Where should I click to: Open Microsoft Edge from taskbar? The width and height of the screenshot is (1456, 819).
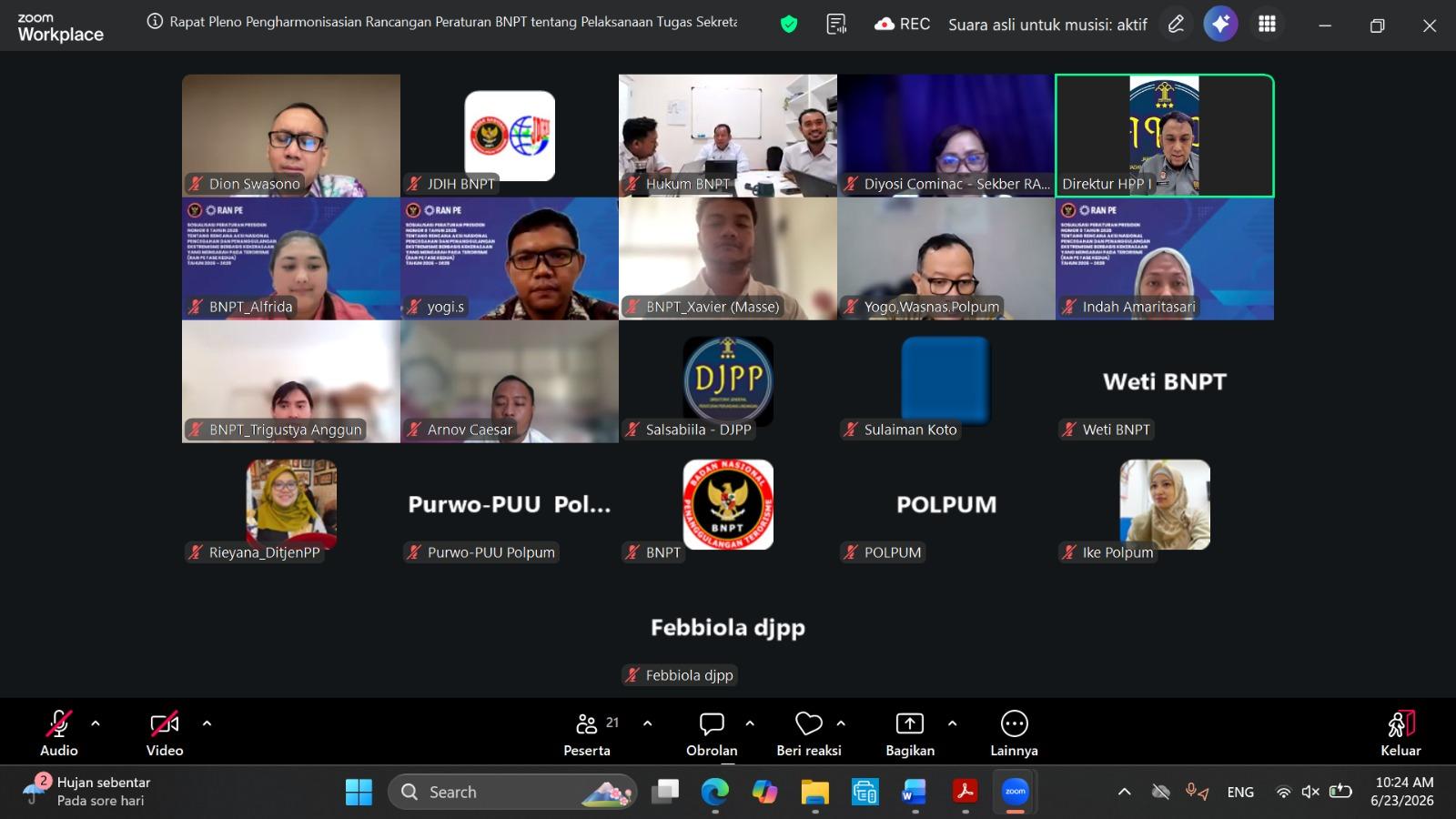pos(714,792)
